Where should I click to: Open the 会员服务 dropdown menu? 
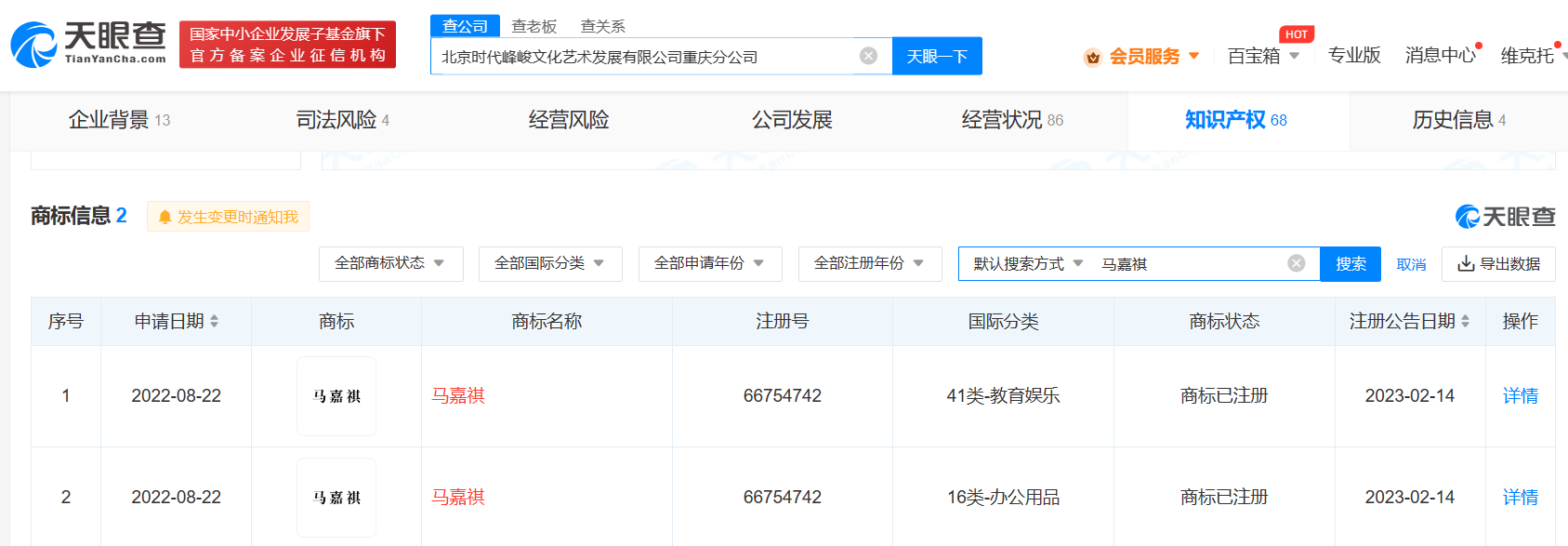click(1153, 57)
